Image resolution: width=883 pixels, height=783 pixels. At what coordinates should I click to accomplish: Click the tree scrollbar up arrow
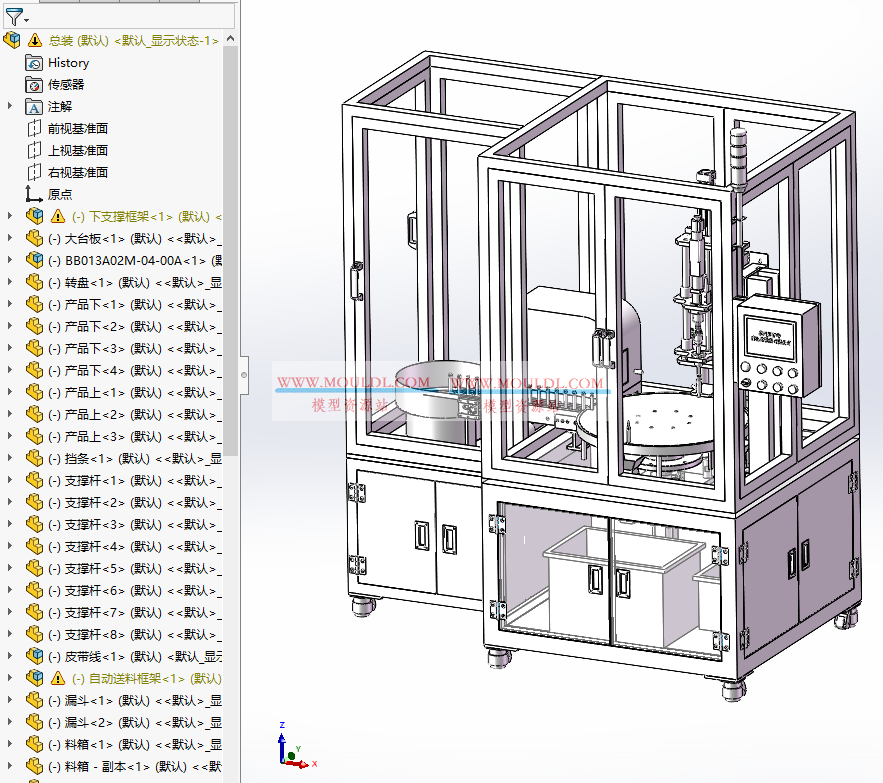231,37
